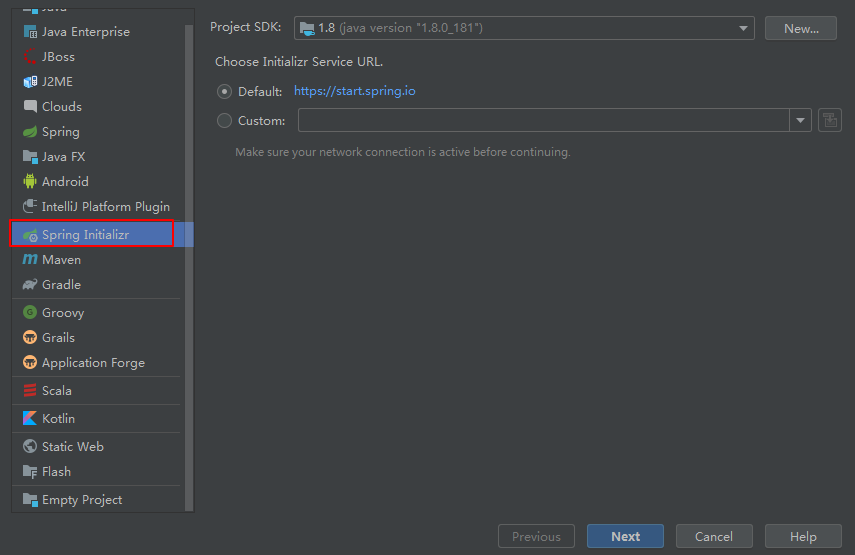Open the https://start.spring.io link

click(354, 91)
